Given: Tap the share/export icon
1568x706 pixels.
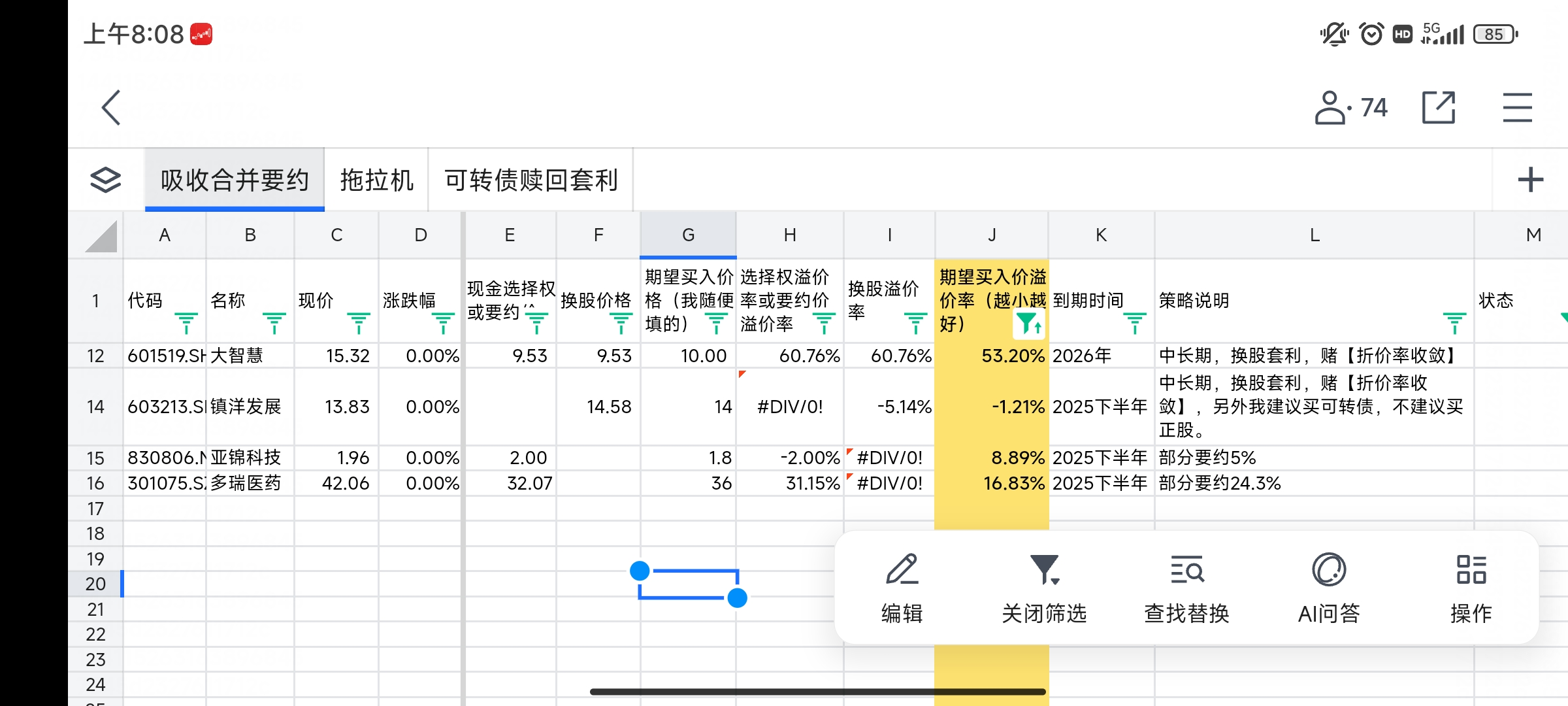Looking at the screenshot, I should coord(1438,108).
